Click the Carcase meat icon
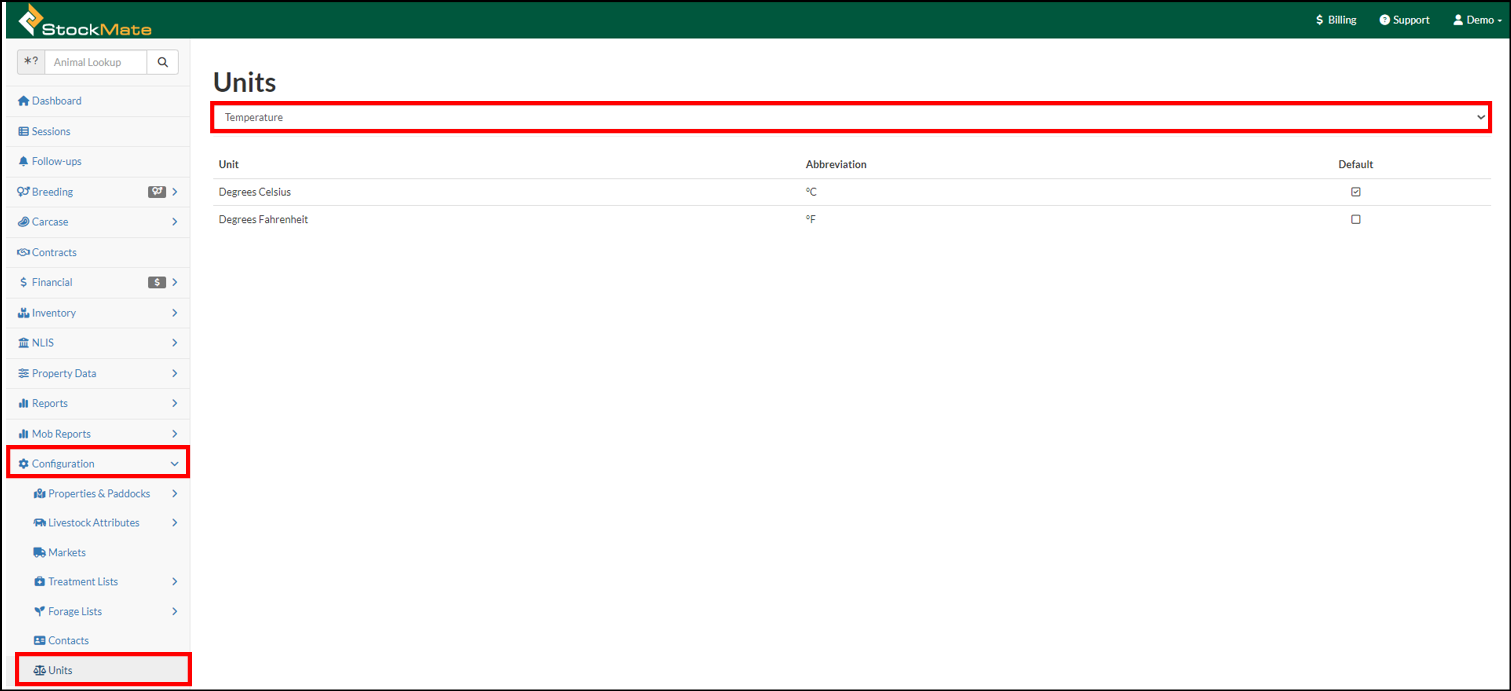The width and height of the screenshot is (1511, 691). point(24,222)
